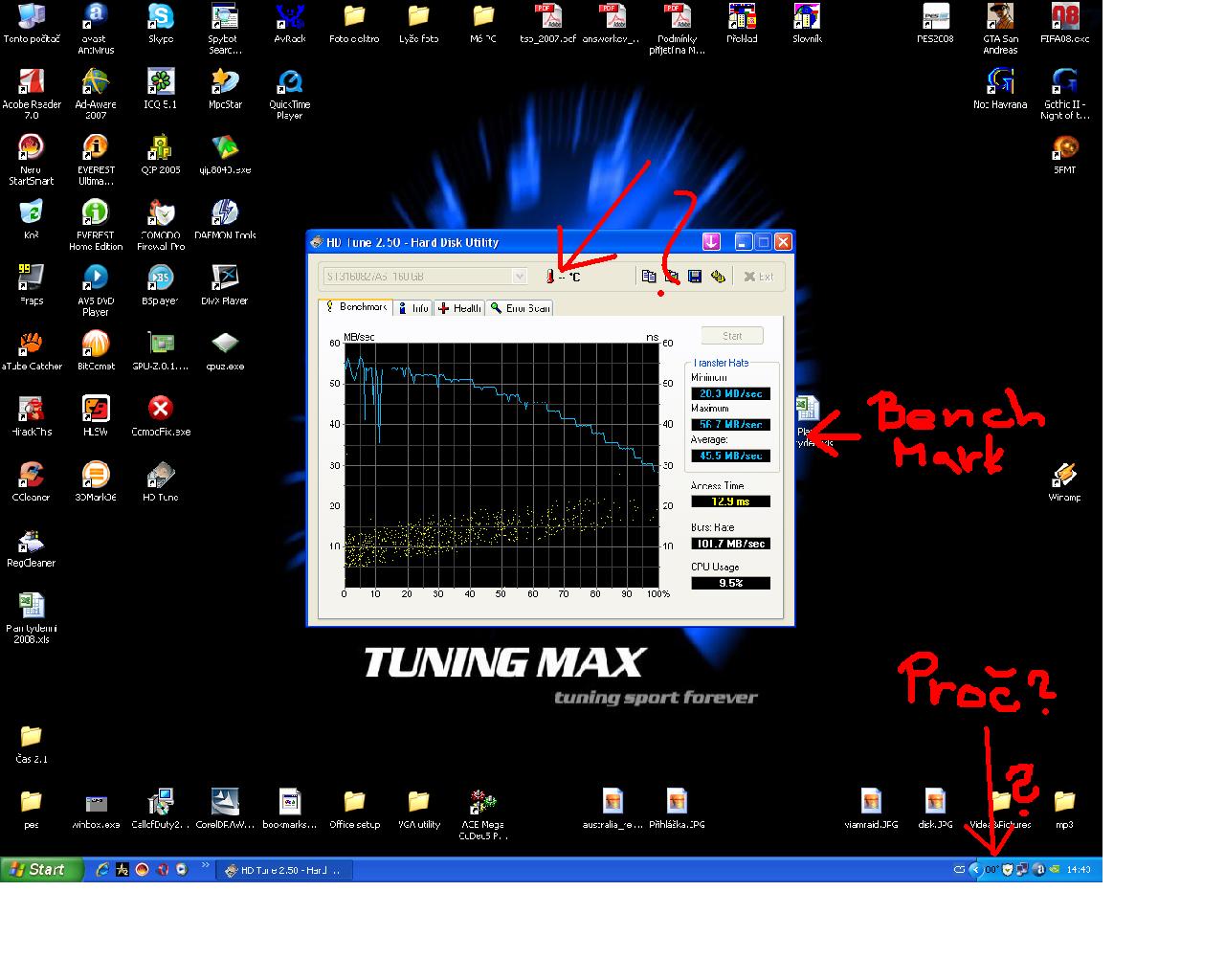Expand hidden system tray icons arrow
Viewport: 1225px width, 980px height.
coord(975,870)
